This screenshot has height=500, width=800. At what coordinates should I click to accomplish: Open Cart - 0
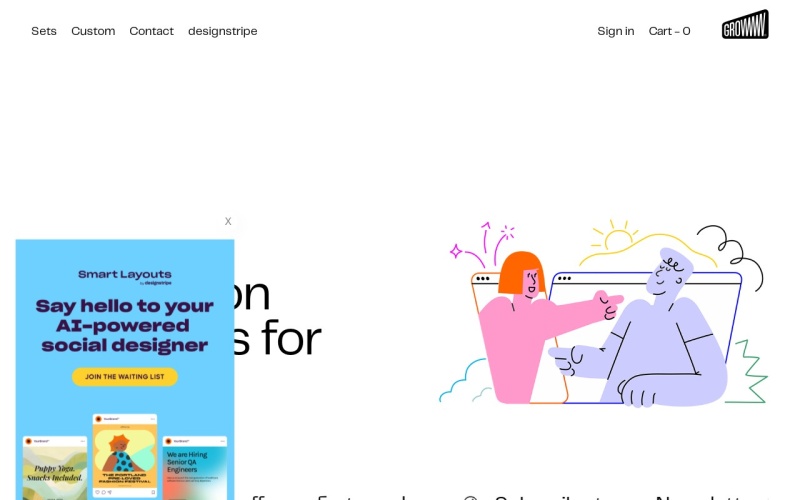click(x=669, y=31)
